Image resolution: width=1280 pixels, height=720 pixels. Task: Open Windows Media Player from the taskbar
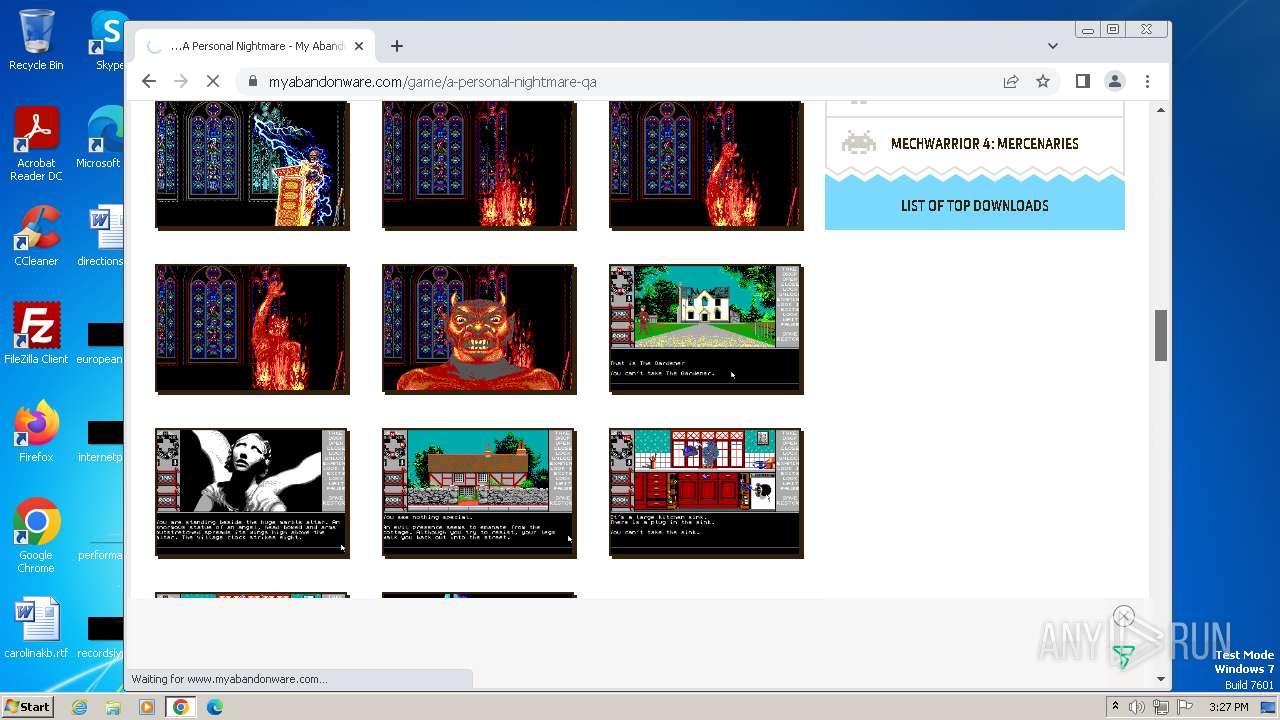(x=147, y=707)
